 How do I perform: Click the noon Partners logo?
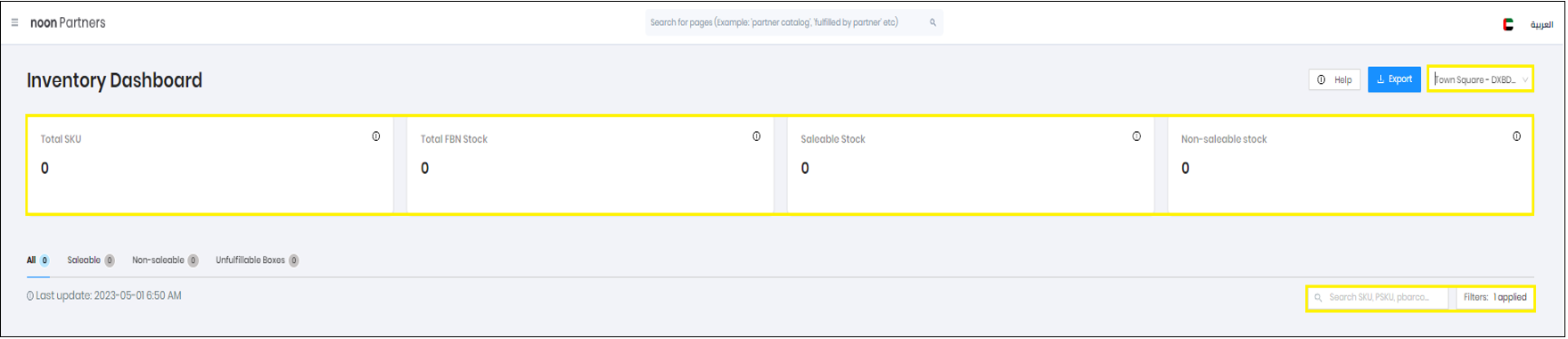tap(68, 23)
